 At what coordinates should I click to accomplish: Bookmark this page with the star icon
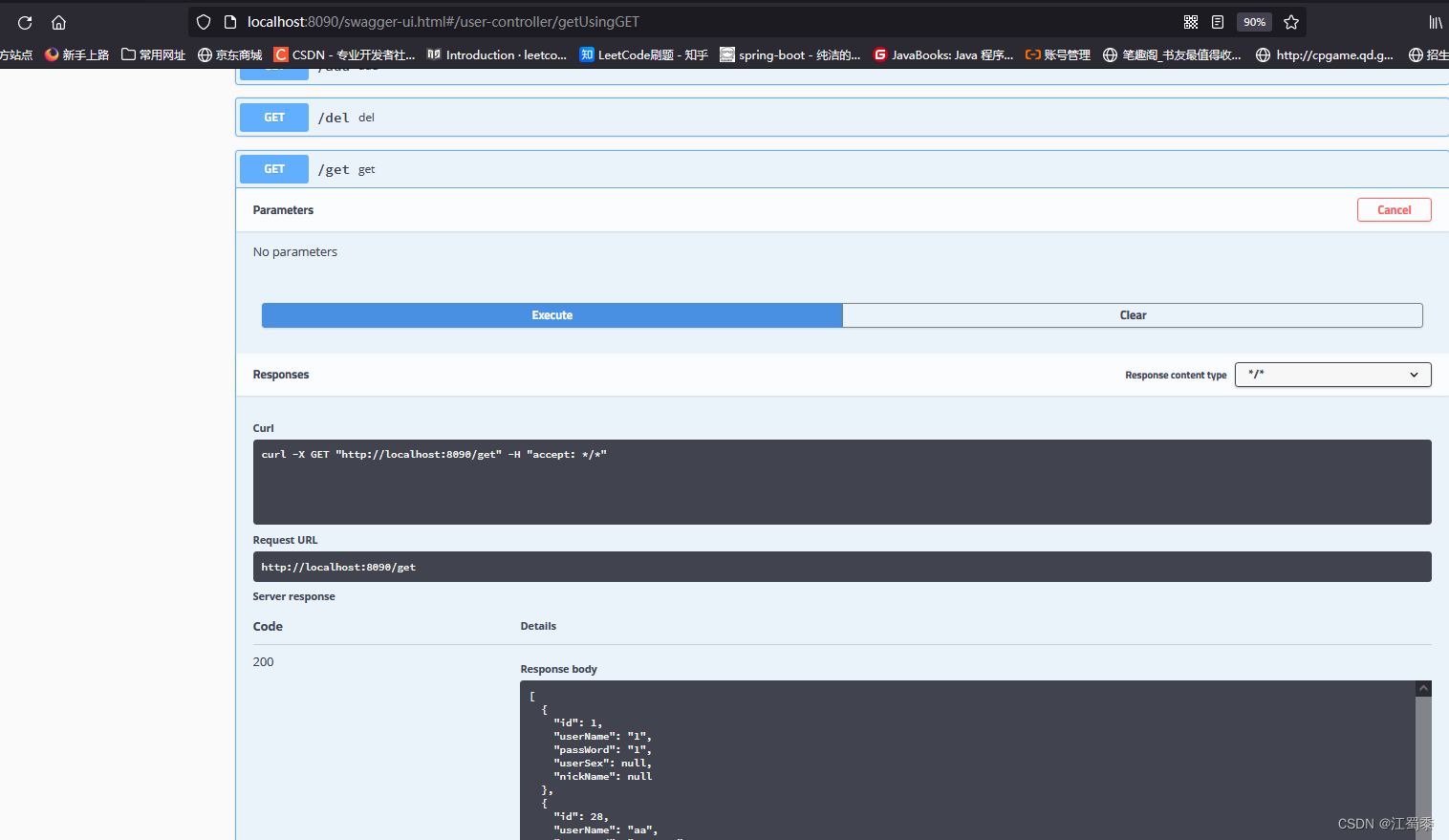(x=1291, y=22)
